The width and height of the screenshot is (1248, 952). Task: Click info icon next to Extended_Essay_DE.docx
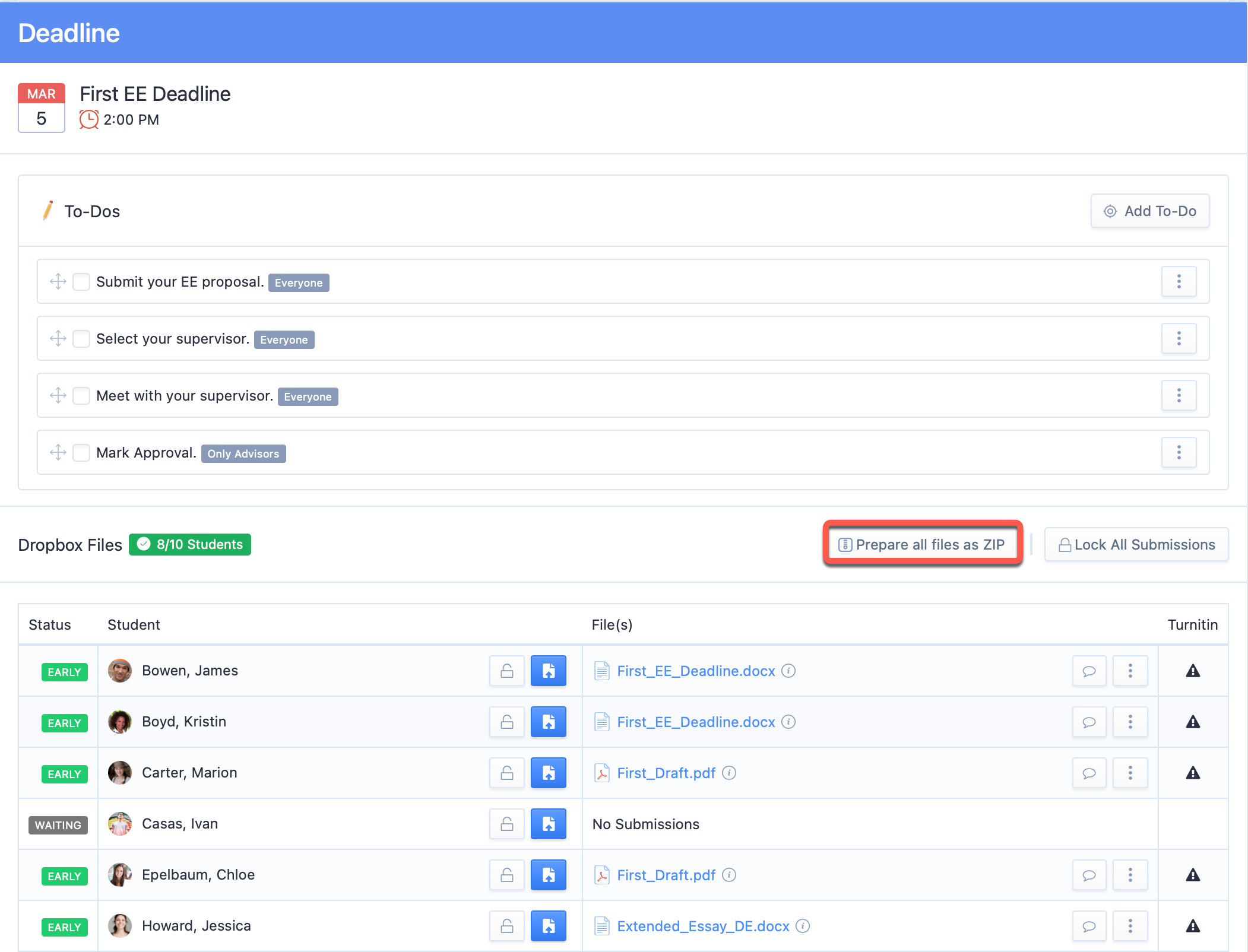[x=803, y=926]
